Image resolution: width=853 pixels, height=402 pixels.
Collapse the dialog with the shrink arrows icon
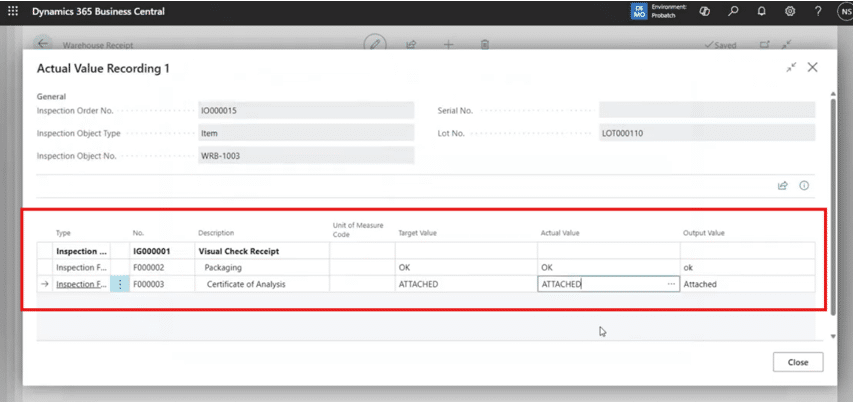(x=791, y=67)
